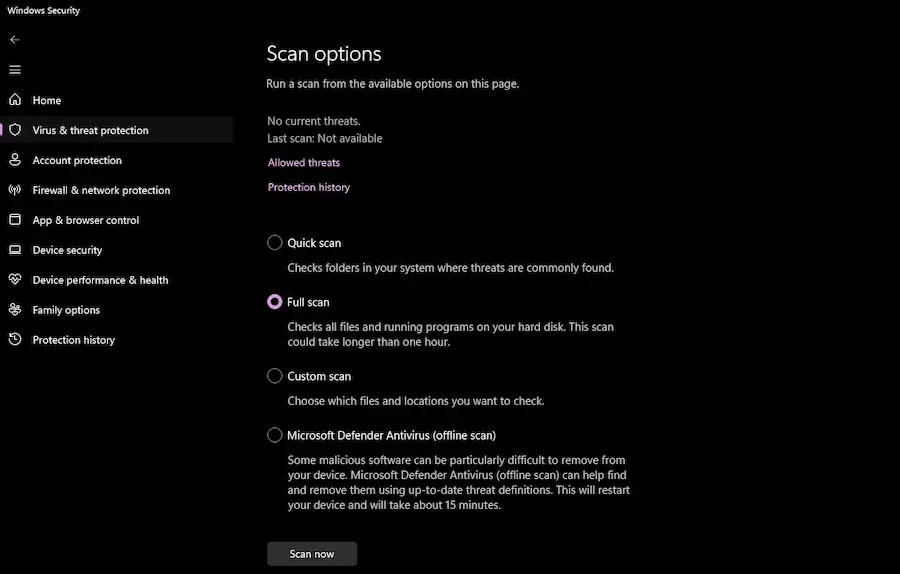Image resolution: width=900 pixels, height=574 pixels.
Task: Click the Home house icon
Action: 15,100
